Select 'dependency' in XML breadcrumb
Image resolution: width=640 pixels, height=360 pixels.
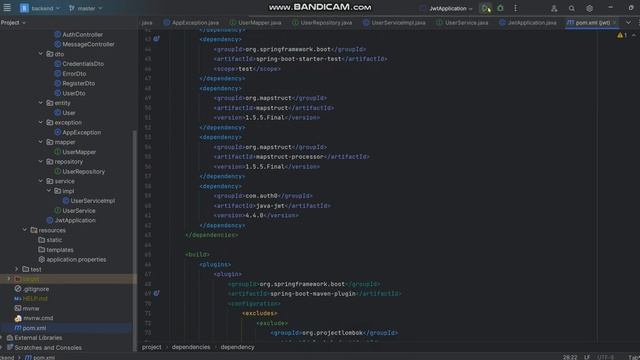click(237, 347)
